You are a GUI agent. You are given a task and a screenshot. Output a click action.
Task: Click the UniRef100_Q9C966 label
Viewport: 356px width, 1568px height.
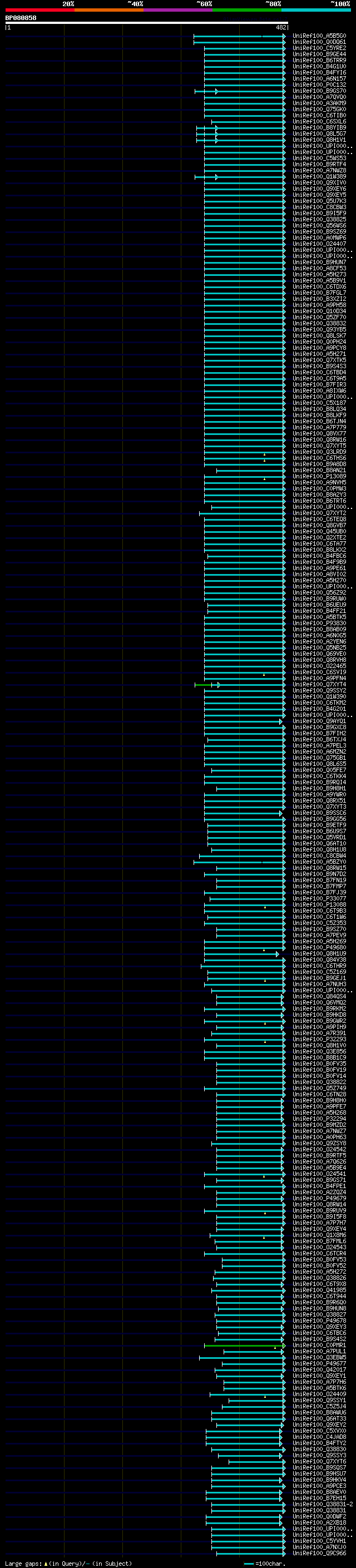click(319, 1554)
